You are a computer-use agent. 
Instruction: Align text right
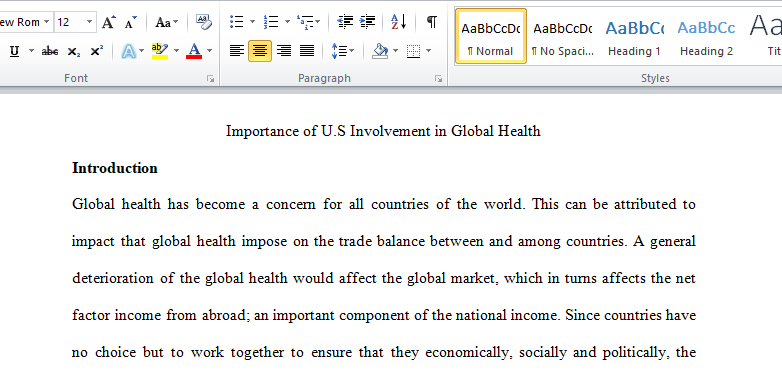tap(284, 51)
